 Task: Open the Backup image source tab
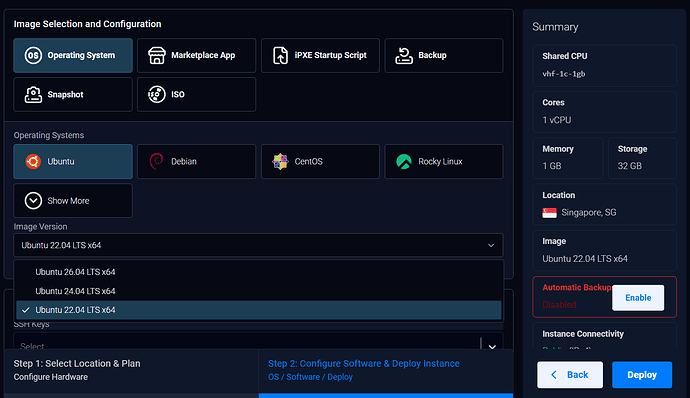pos(444,55)
